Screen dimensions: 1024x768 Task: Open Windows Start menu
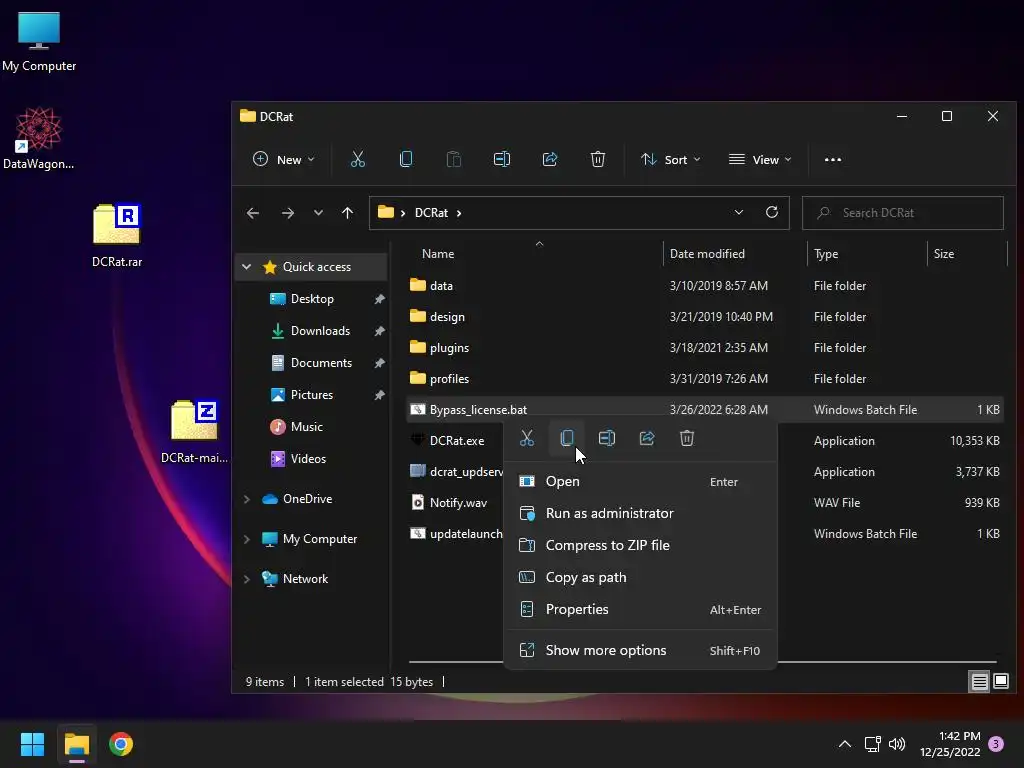pos(32,744)
